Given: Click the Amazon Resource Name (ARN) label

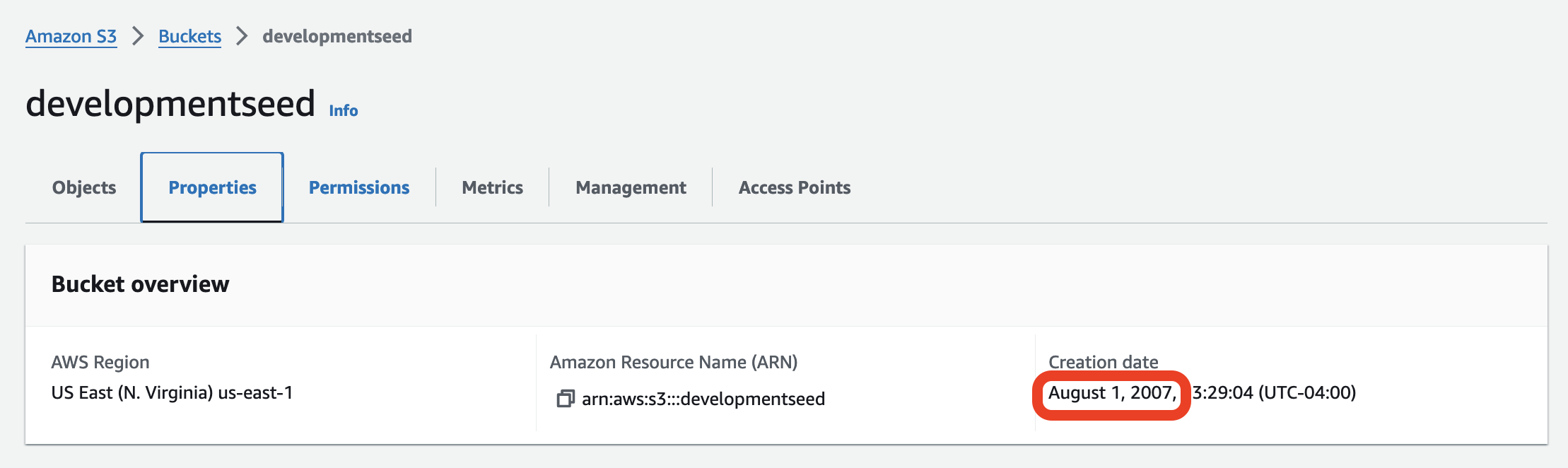Looking at the screenshot, I should click(x=674, y=362).
